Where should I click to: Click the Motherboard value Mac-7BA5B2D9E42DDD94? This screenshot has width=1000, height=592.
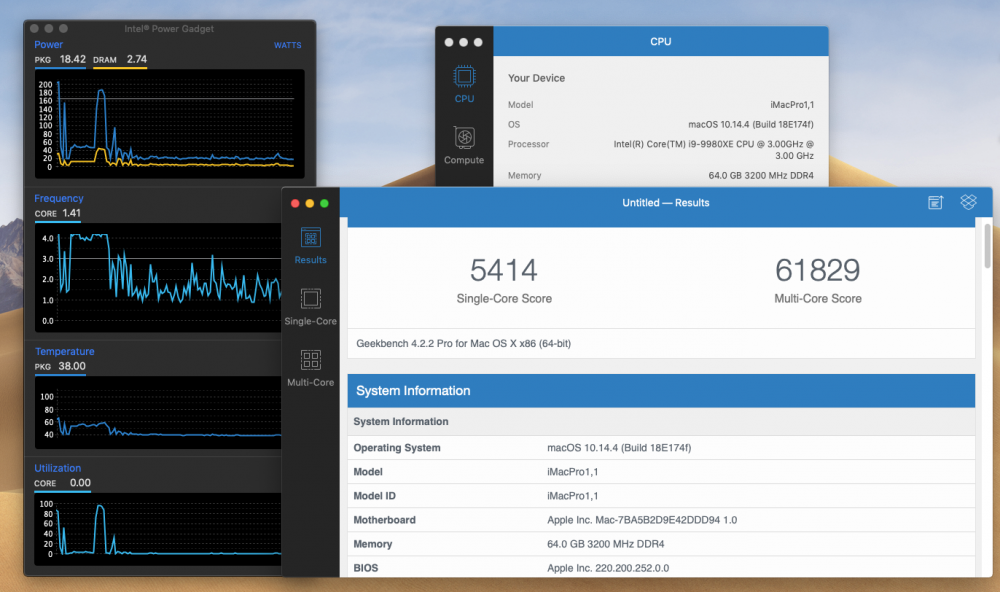click(642, 520)
